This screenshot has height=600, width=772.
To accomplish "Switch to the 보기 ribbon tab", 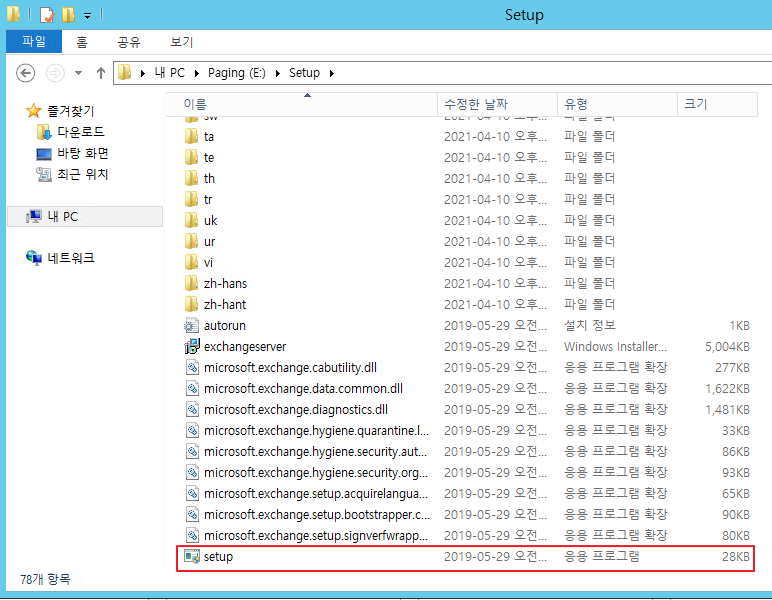I will (182, 42).
